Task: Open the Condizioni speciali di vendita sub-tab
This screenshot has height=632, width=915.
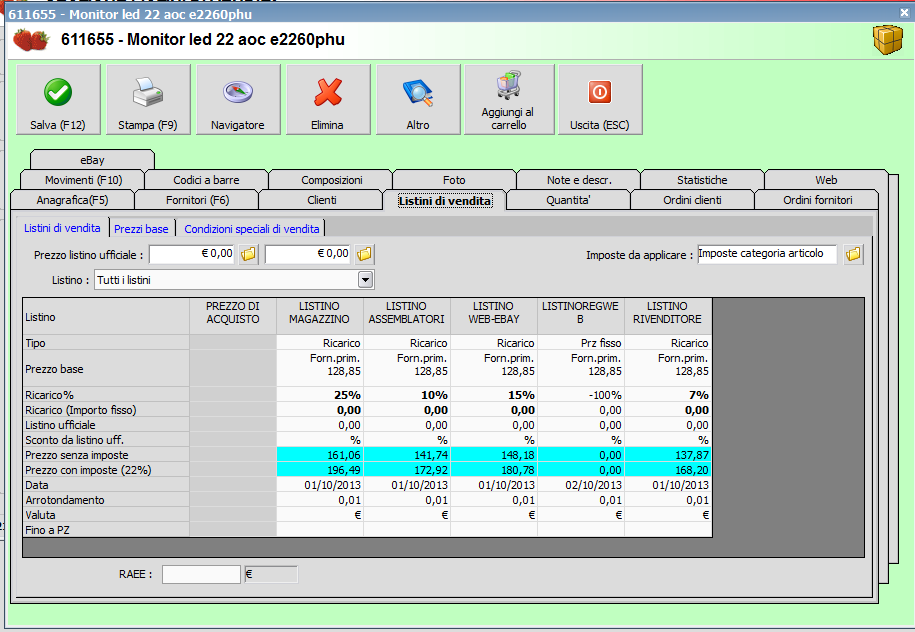Action: point(252,229)
